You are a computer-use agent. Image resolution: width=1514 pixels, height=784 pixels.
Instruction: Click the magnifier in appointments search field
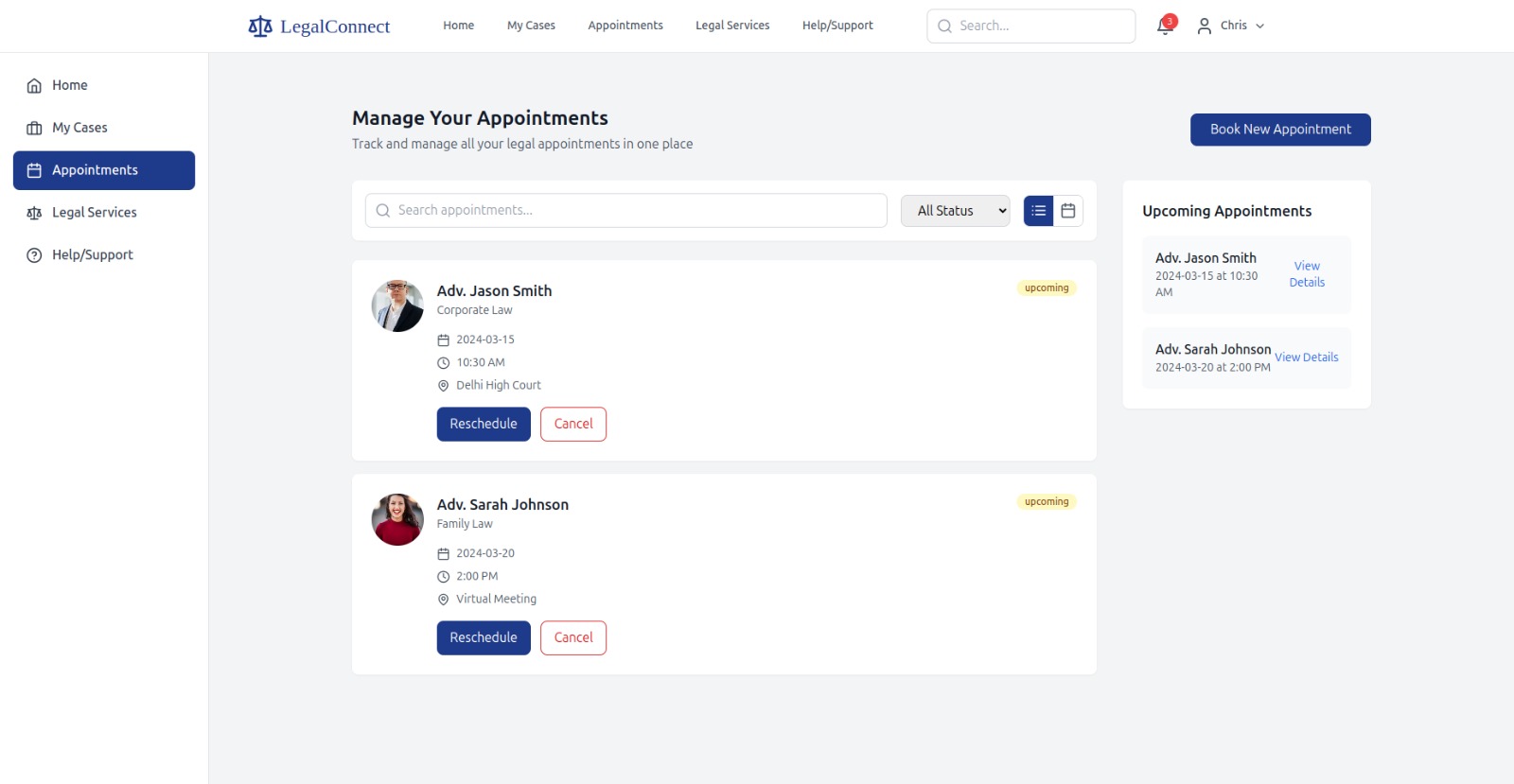point(383,211)
